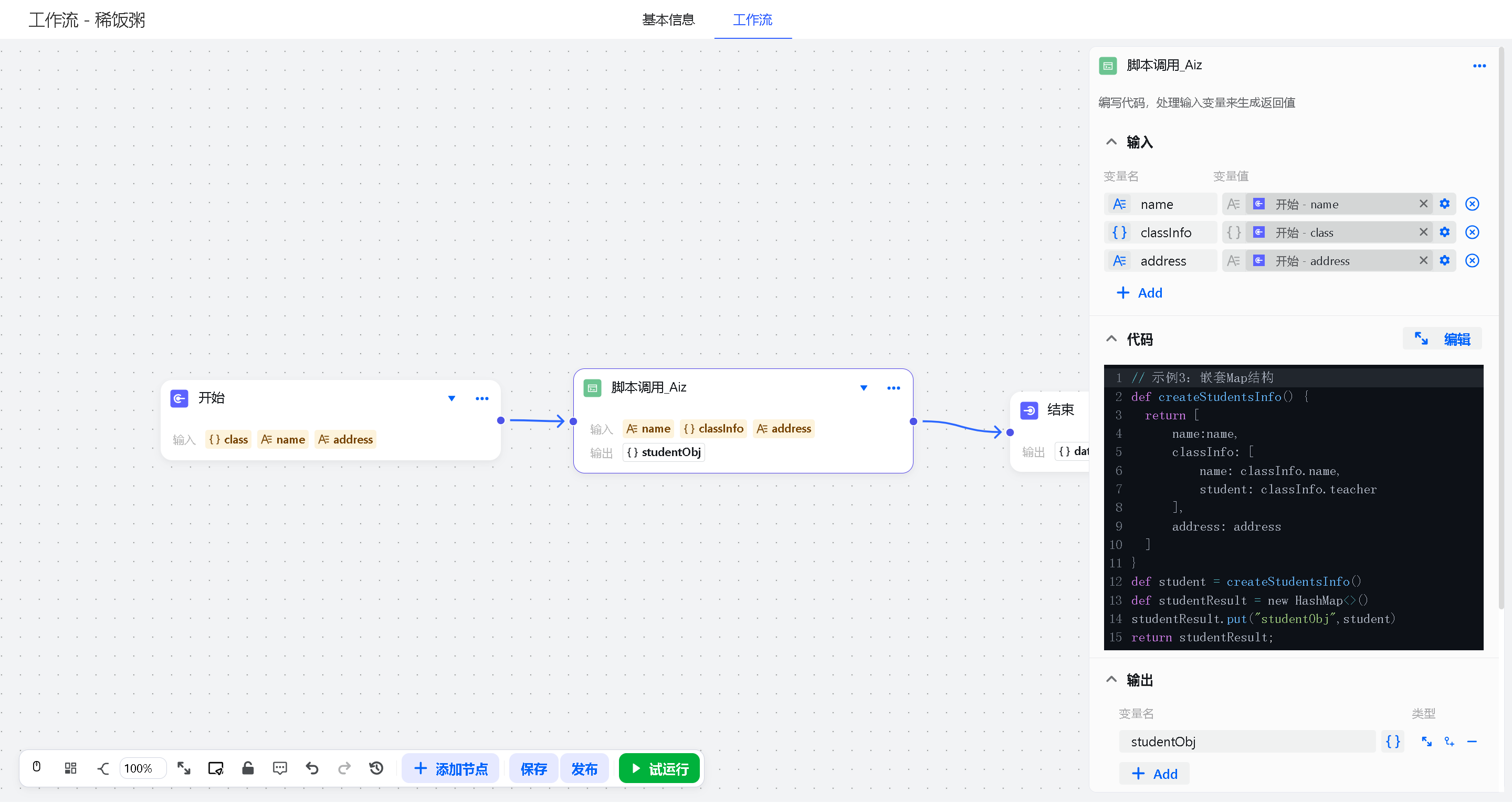Open the version history clock icon

pos(376,768)
